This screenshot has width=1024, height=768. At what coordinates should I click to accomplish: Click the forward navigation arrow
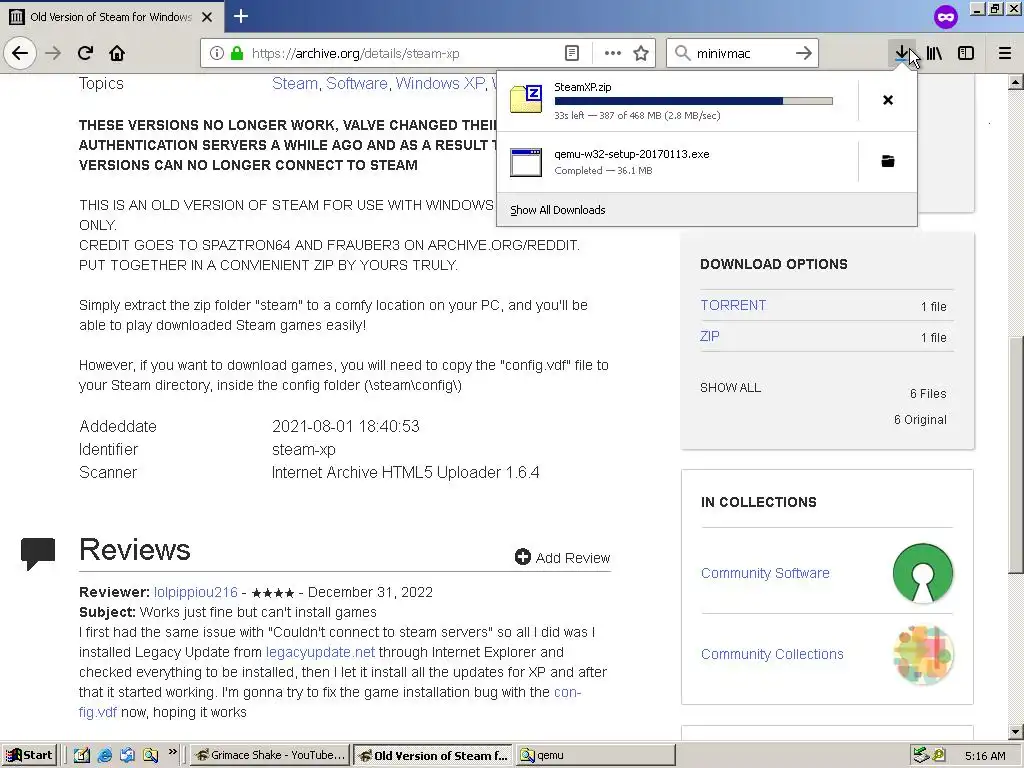pos(53,54)
